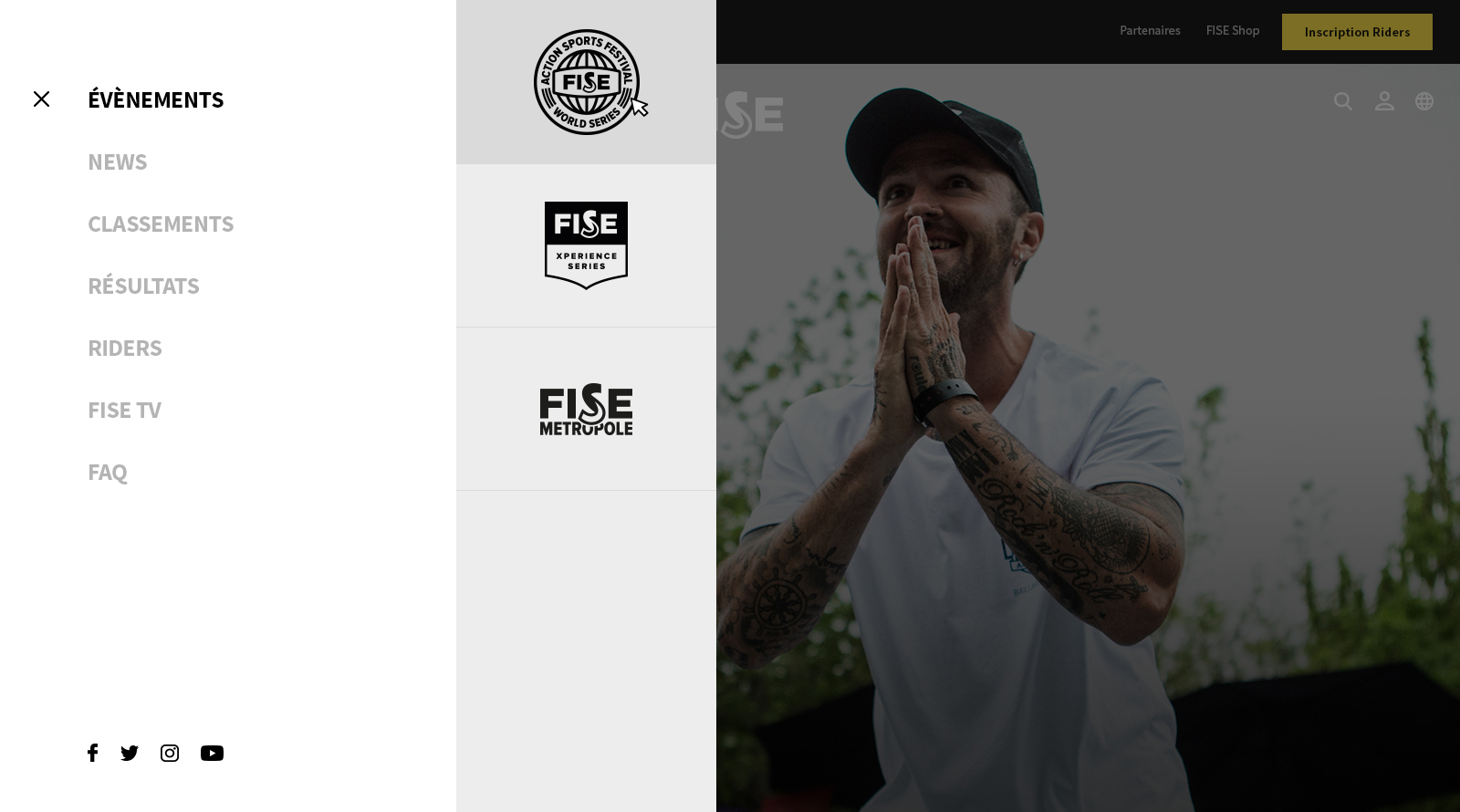This screenshot has height=812, width=1460.
Task: Open the Évènements menu item
Action: (156, 99)
